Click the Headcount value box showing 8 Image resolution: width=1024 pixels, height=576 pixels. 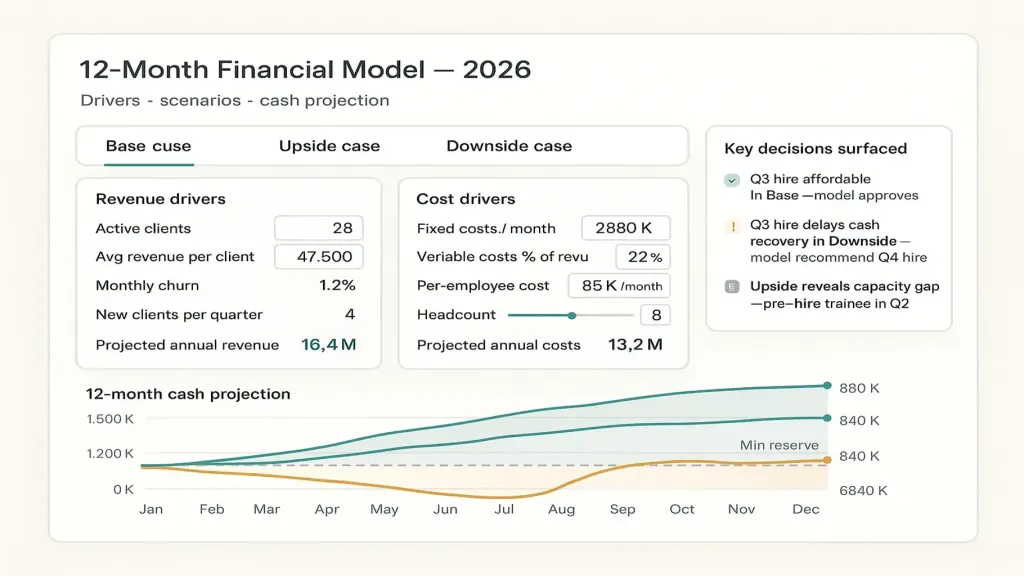coord(655,315)
